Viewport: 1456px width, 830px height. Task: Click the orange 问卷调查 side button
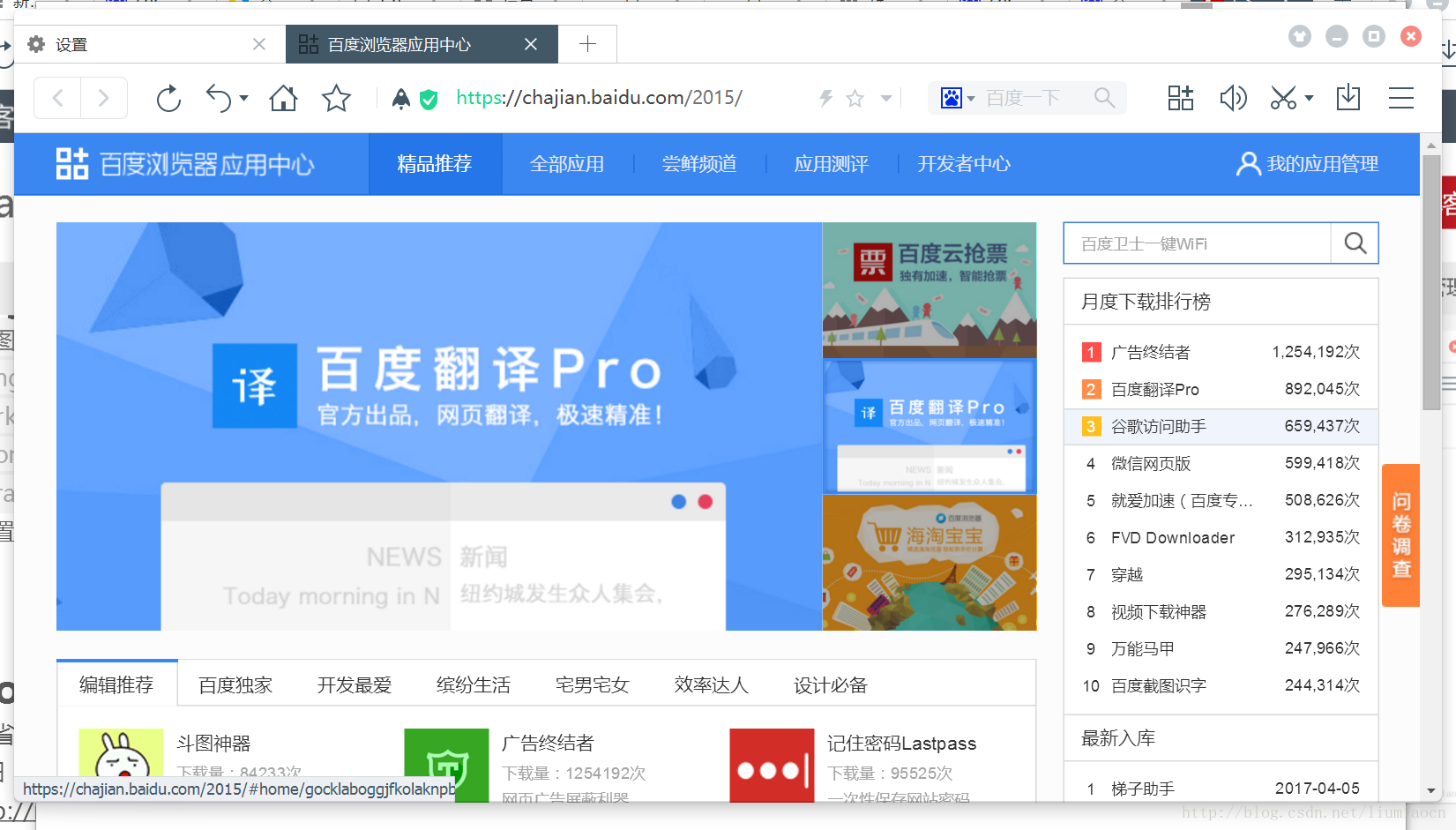(x=1400, y=535)
